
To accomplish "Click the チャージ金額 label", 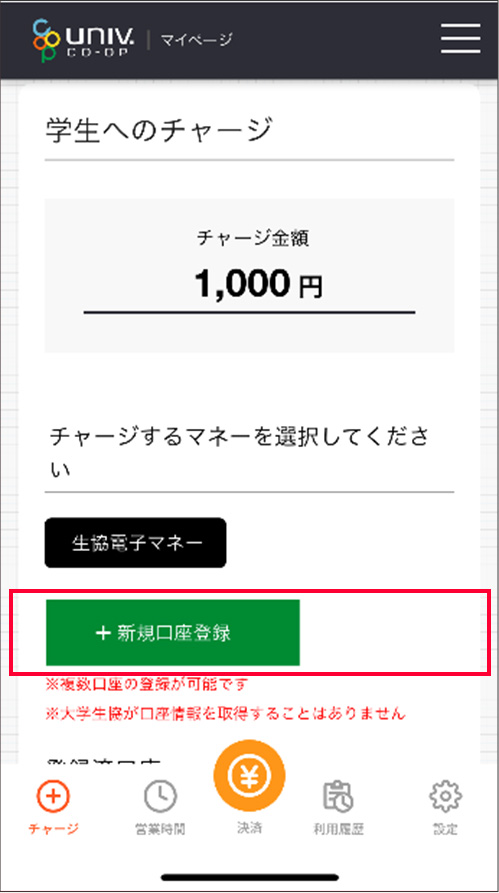I will tap(253, 237).
